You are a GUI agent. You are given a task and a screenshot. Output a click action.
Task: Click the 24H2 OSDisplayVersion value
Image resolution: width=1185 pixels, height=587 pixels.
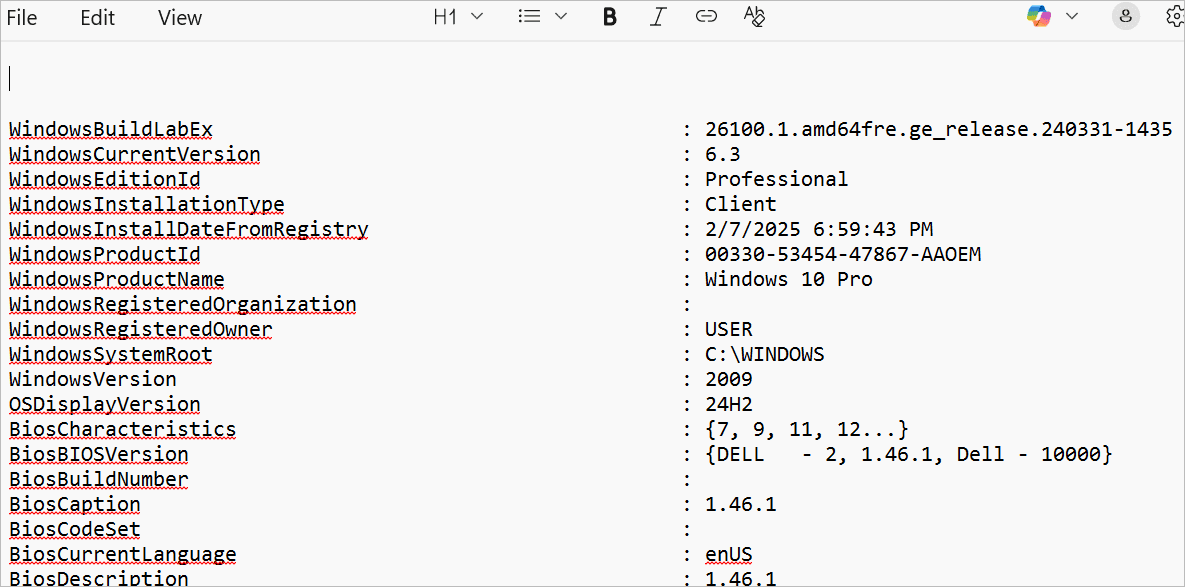click(728, 404)
